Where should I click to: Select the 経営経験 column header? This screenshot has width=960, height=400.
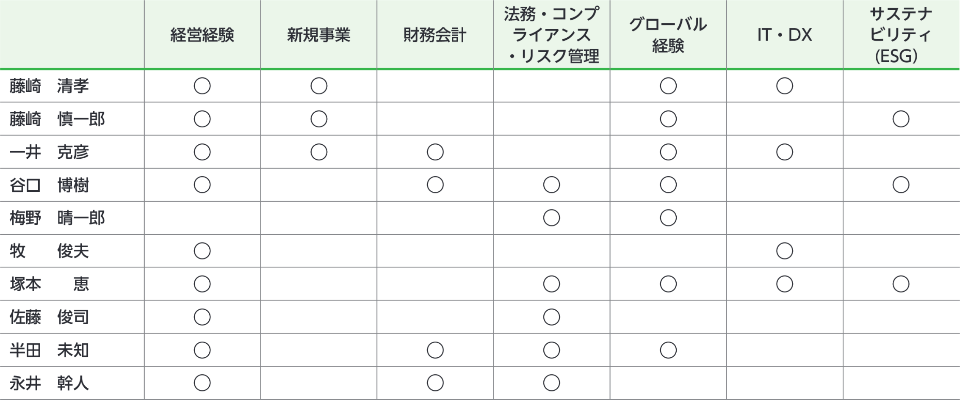[x=202, y=35]
